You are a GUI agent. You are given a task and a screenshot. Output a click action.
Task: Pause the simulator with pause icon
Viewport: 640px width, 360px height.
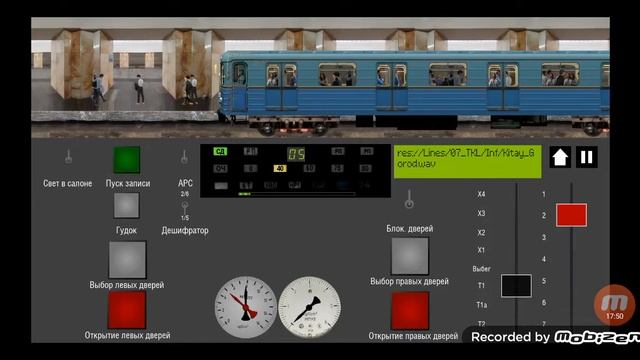pos(587,157)
